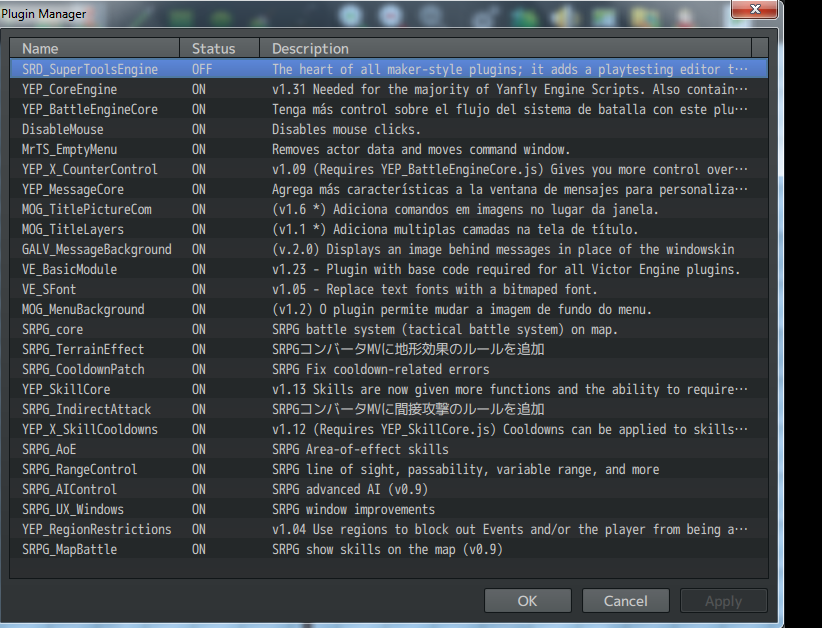Select the MOG_TitleLayers plugin entry
The width and height of the screenshot is (822, 628).
(388, 229)
